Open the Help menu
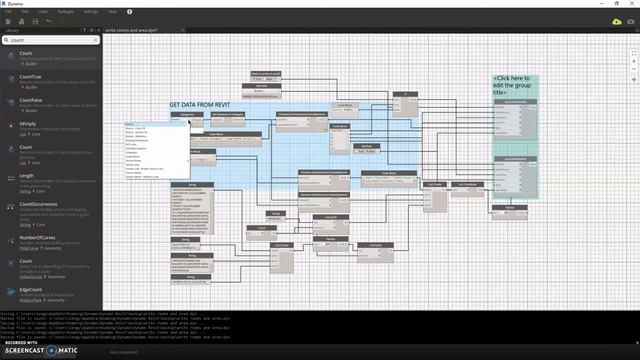This screenshot has width=640, height=360. click(x=113, y=12)
